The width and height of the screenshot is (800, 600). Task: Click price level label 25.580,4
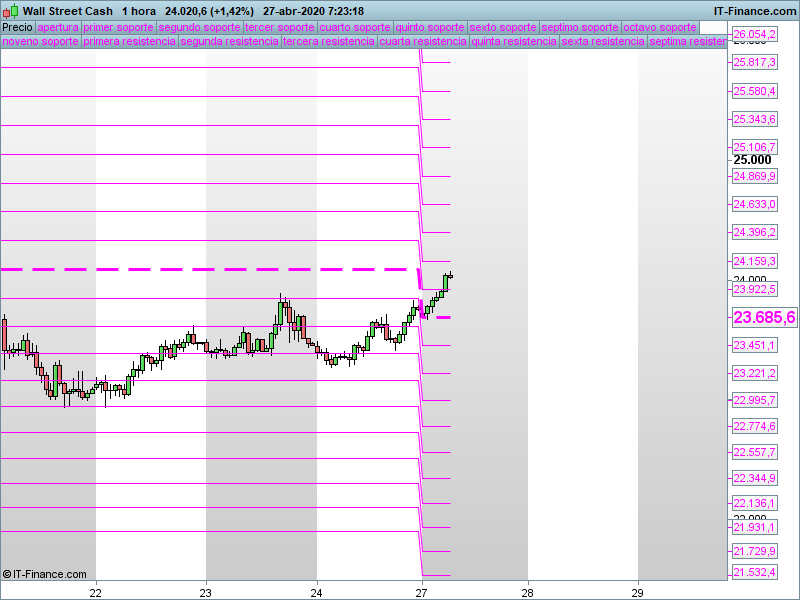pos(755,91)
